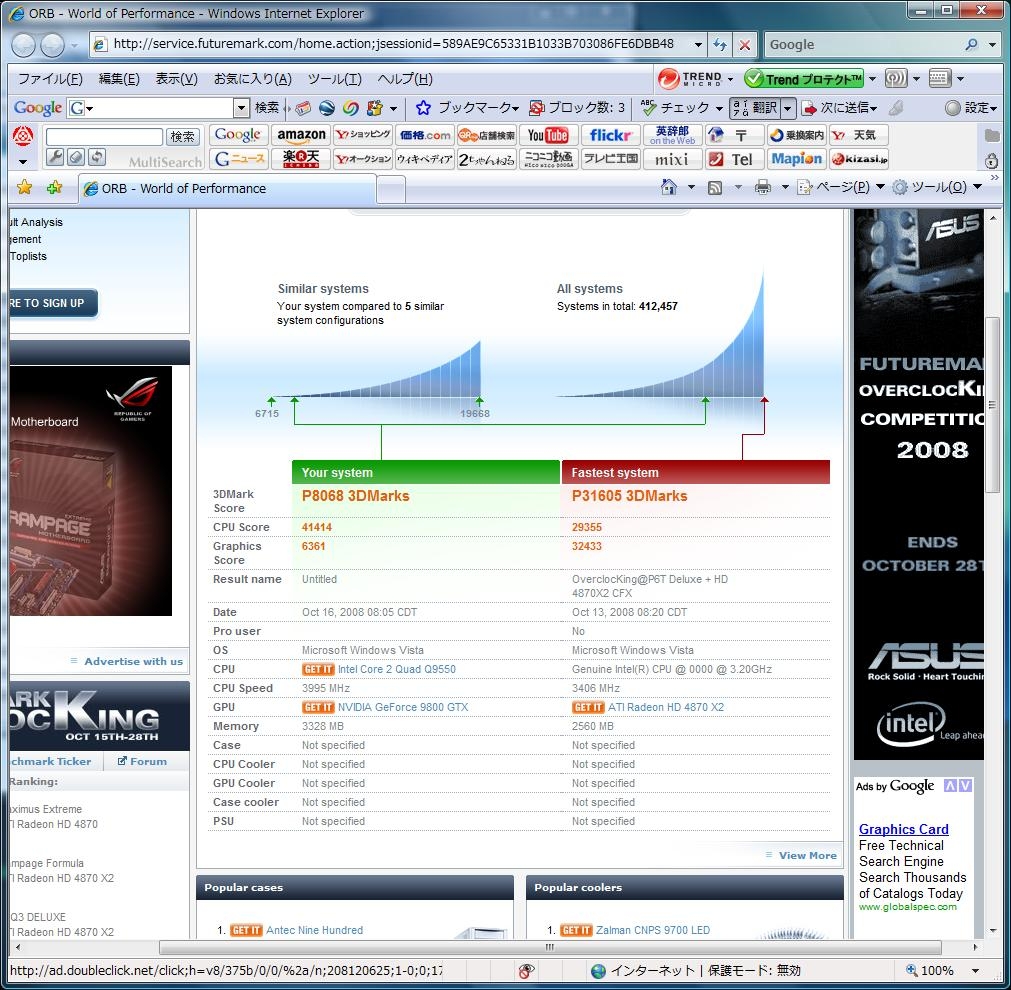Click the search magnifier icon
Screen dimensions: 1011x990
click(971, 45)
